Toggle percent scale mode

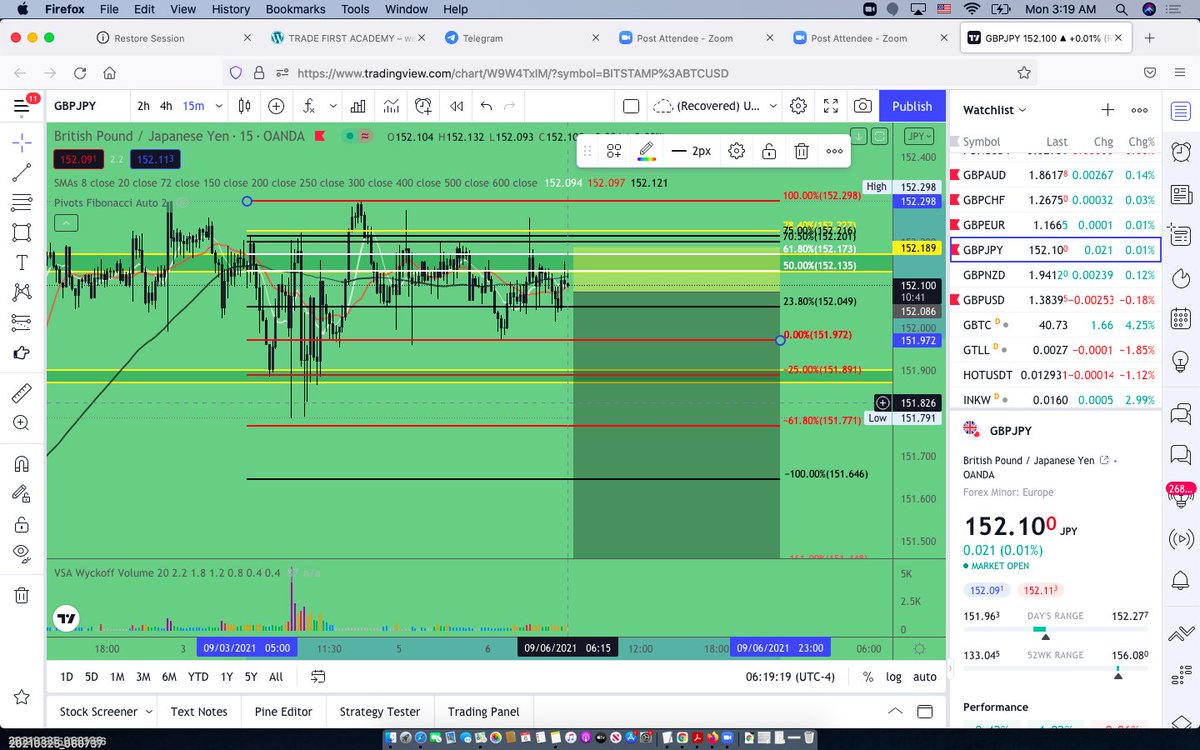tap(867, 677)
